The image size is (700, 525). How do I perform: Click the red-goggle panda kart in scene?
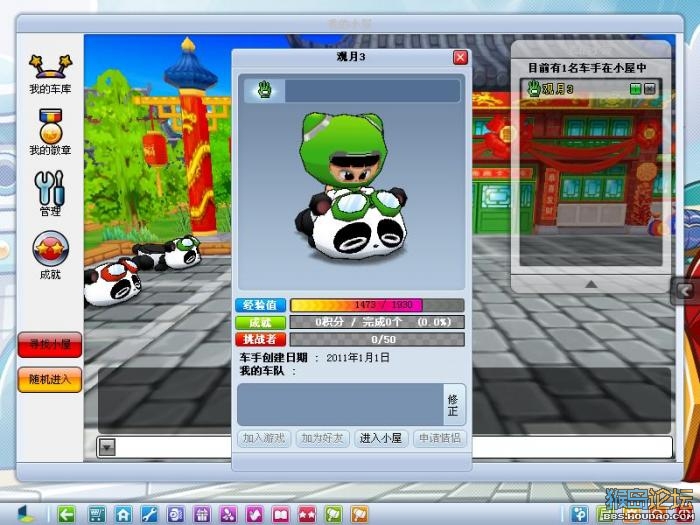pyautogui.click(x=112, y=282)
